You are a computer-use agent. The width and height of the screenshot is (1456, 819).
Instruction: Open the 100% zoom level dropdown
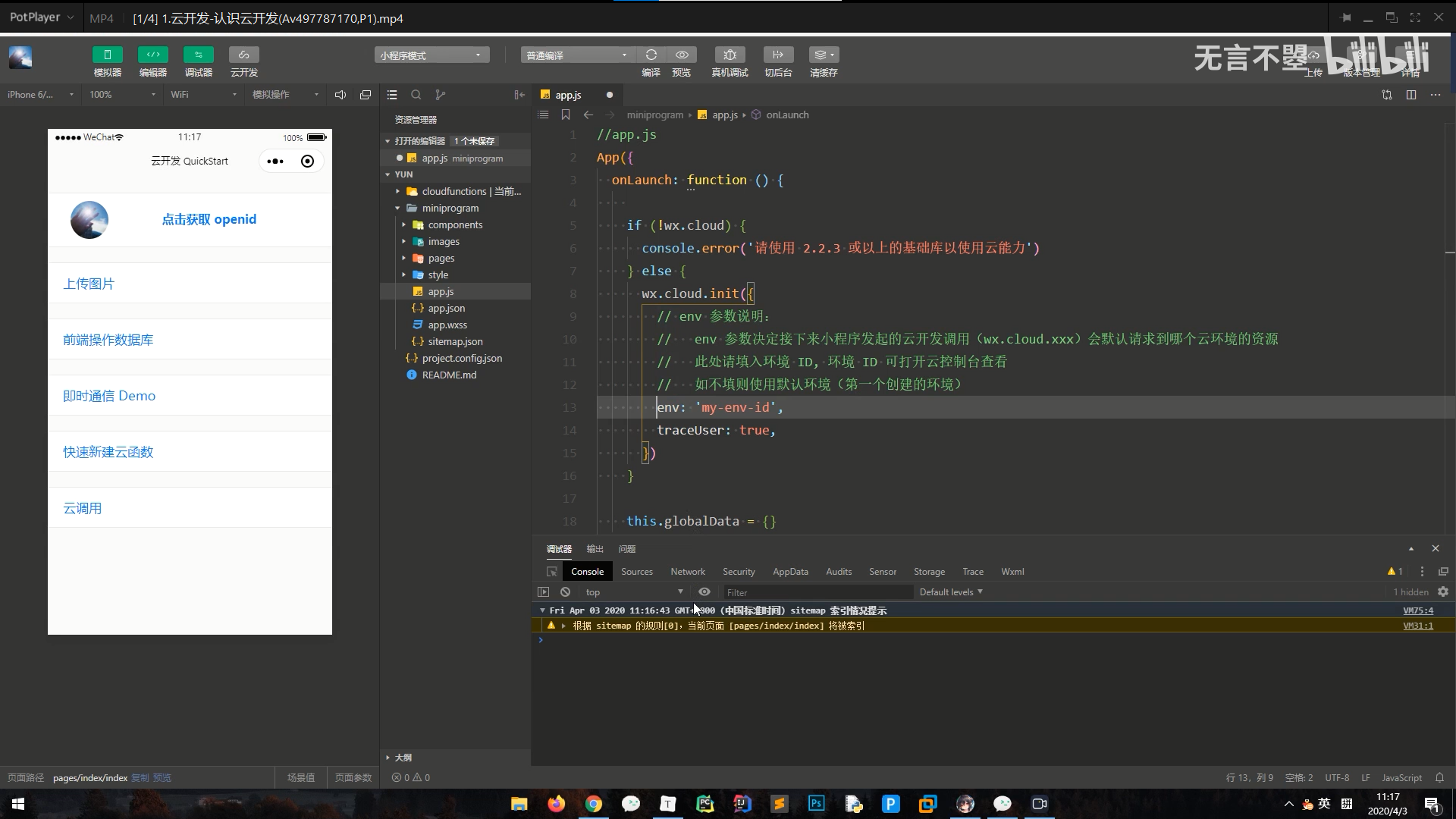click(x=121, y=95)
